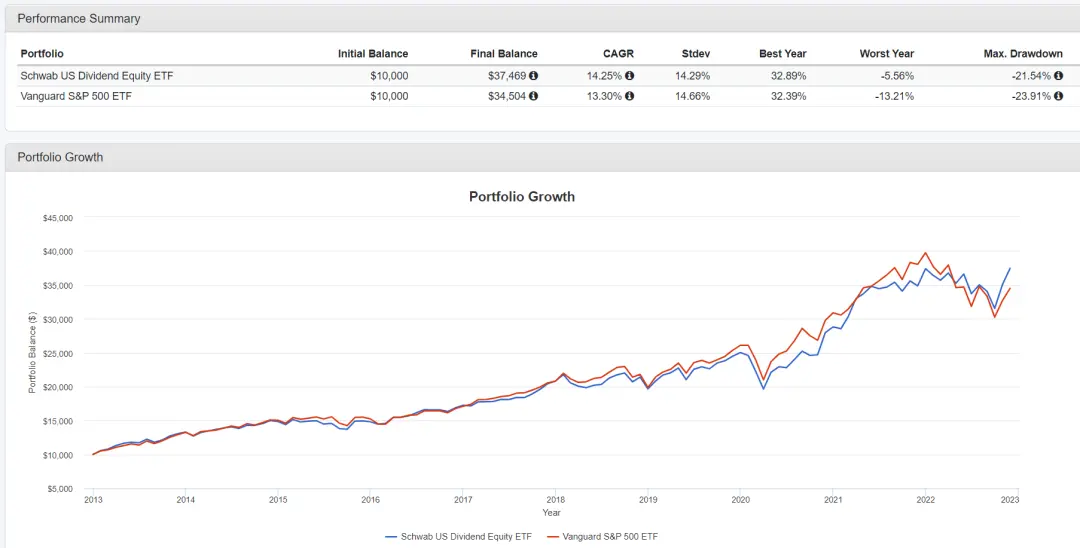Click the -5.56% worst year value

(897, 76)
